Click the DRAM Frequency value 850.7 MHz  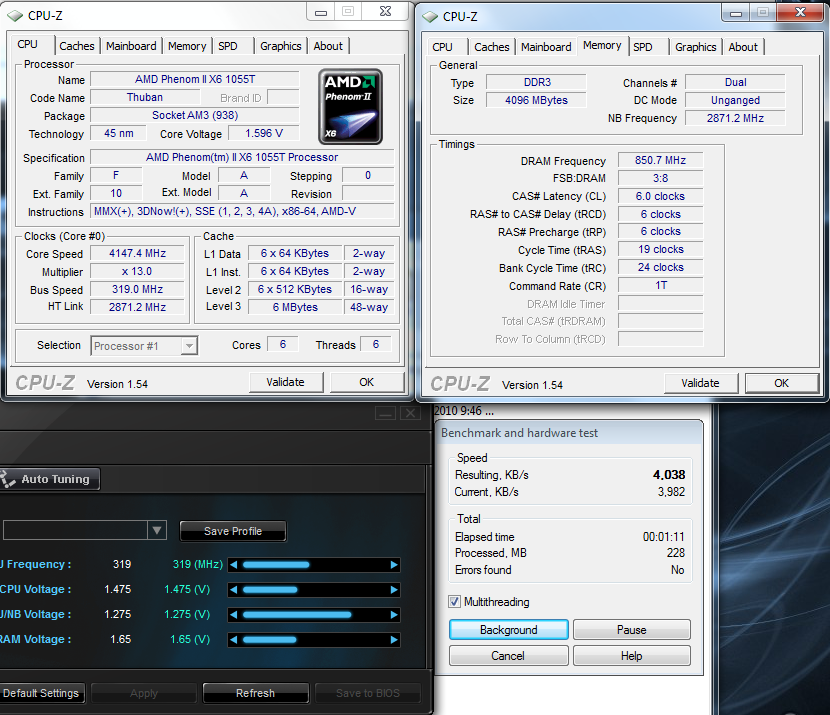pos(661,160)
